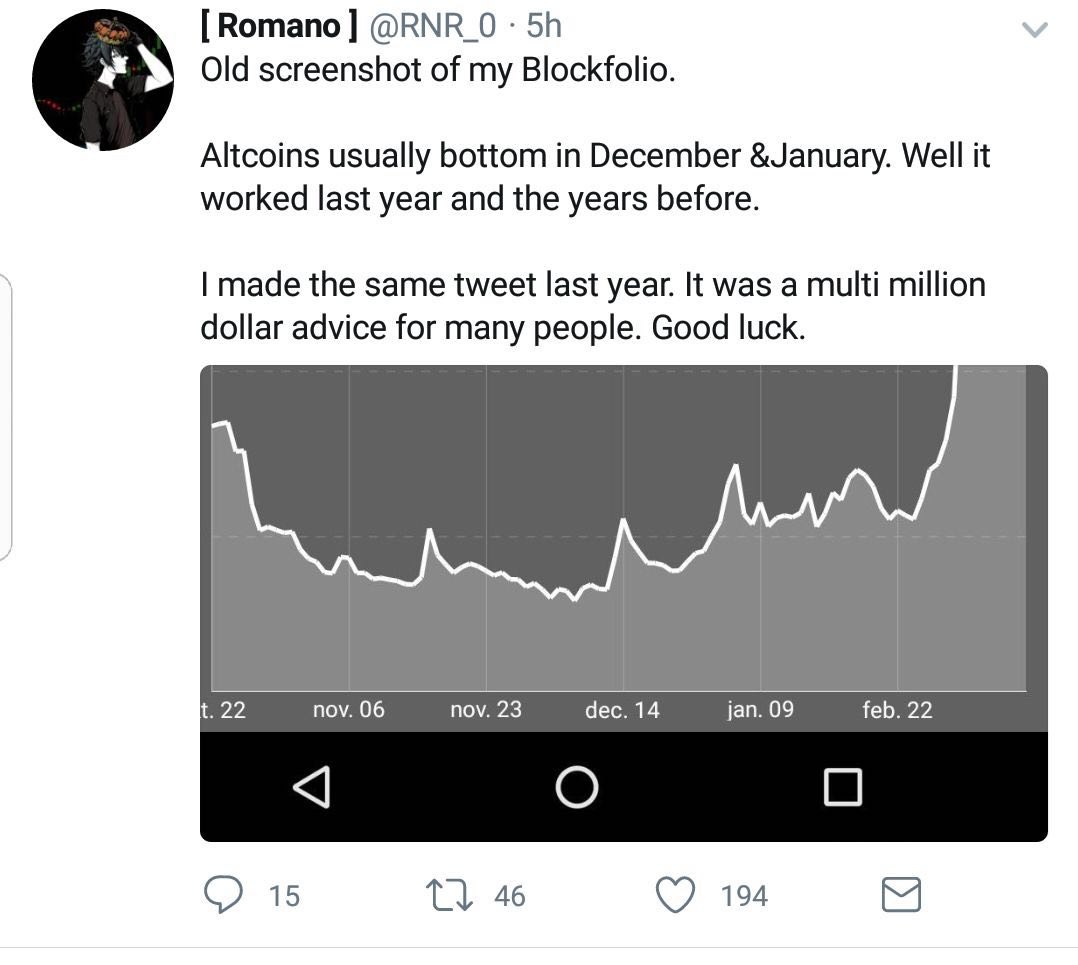Open Romano's profile avatar picture
Viewport: 1078px width, 965px height.
coord(102,81)
